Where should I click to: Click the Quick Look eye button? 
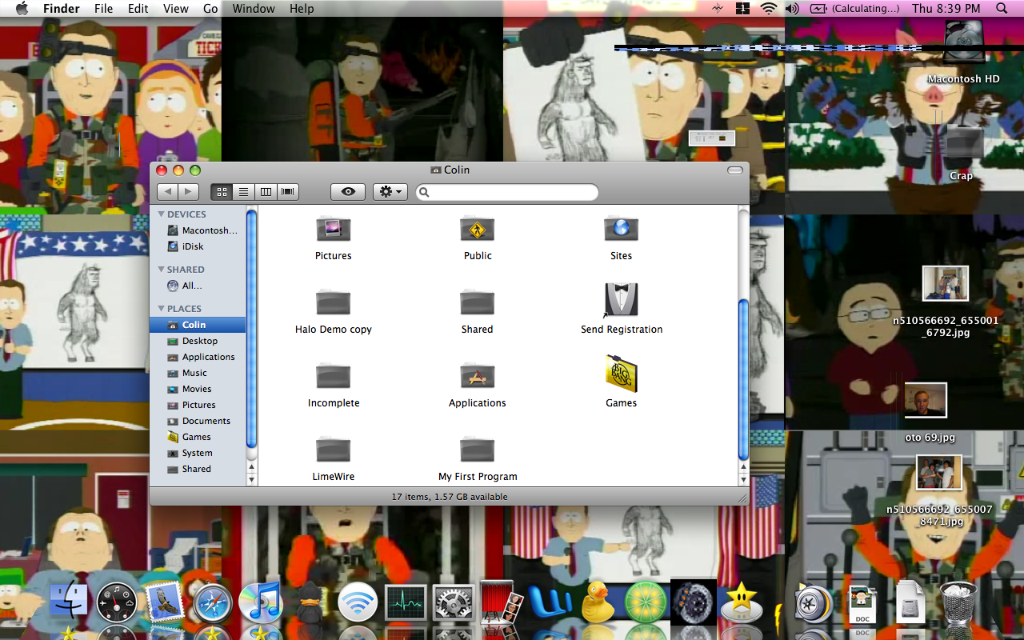(347, 192)
